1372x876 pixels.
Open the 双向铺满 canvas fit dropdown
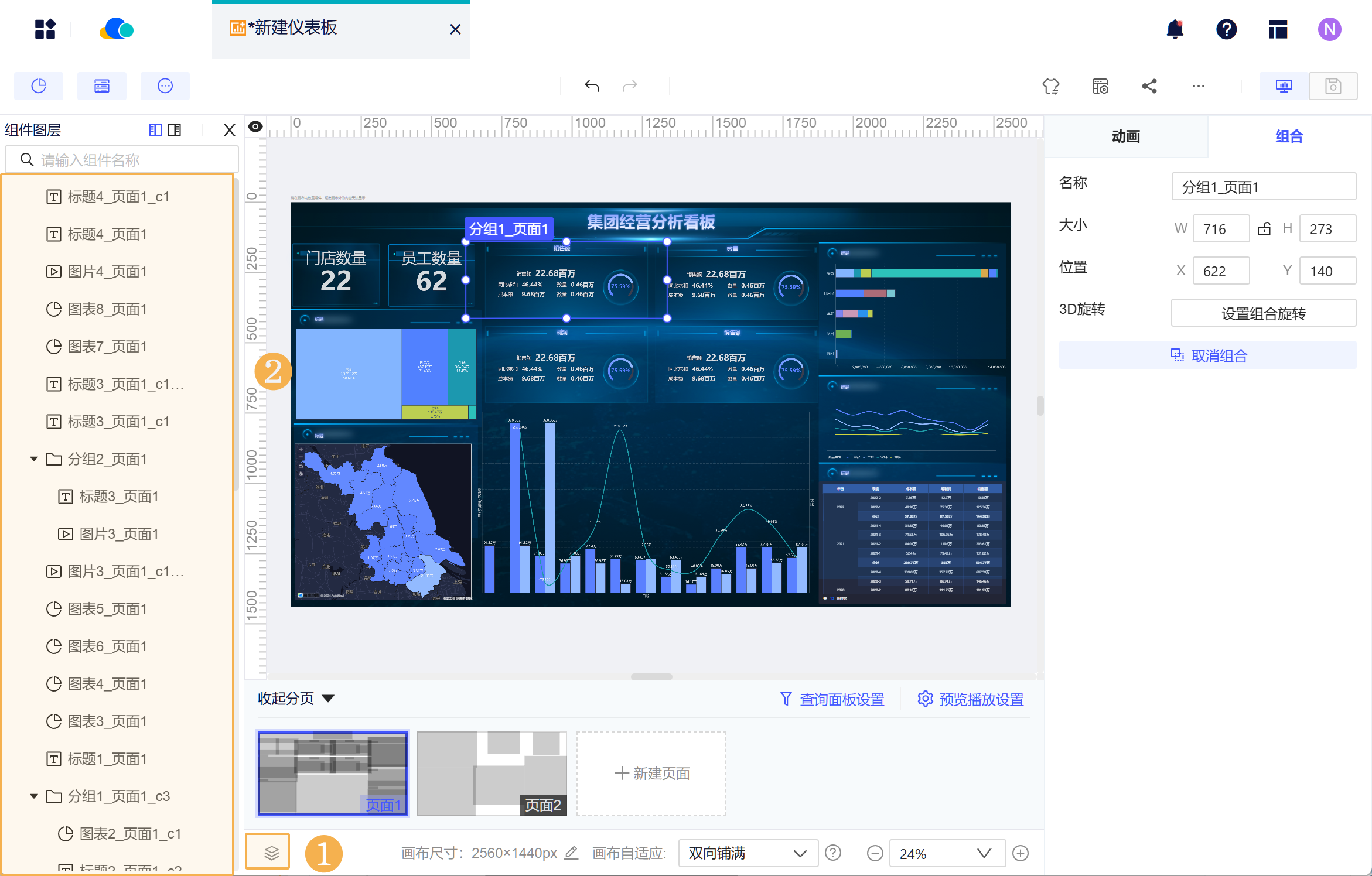click(748, 853)
